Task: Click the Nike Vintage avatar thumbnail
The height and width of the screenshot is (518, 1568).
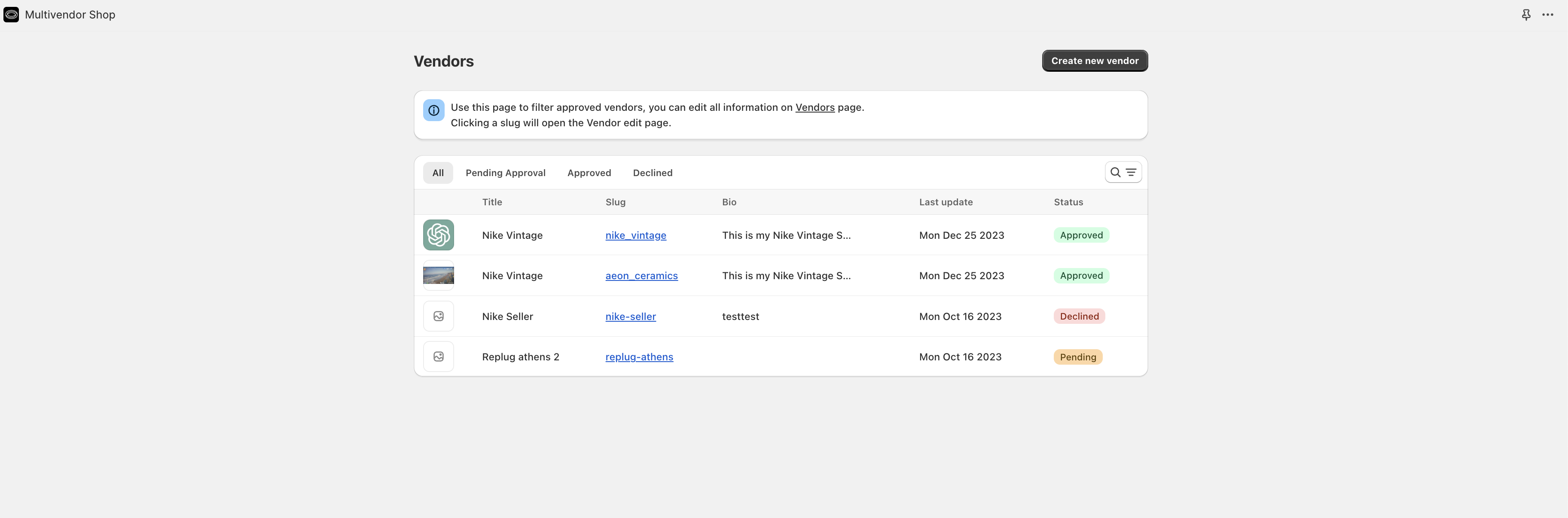Action: (x=438, y=235)
